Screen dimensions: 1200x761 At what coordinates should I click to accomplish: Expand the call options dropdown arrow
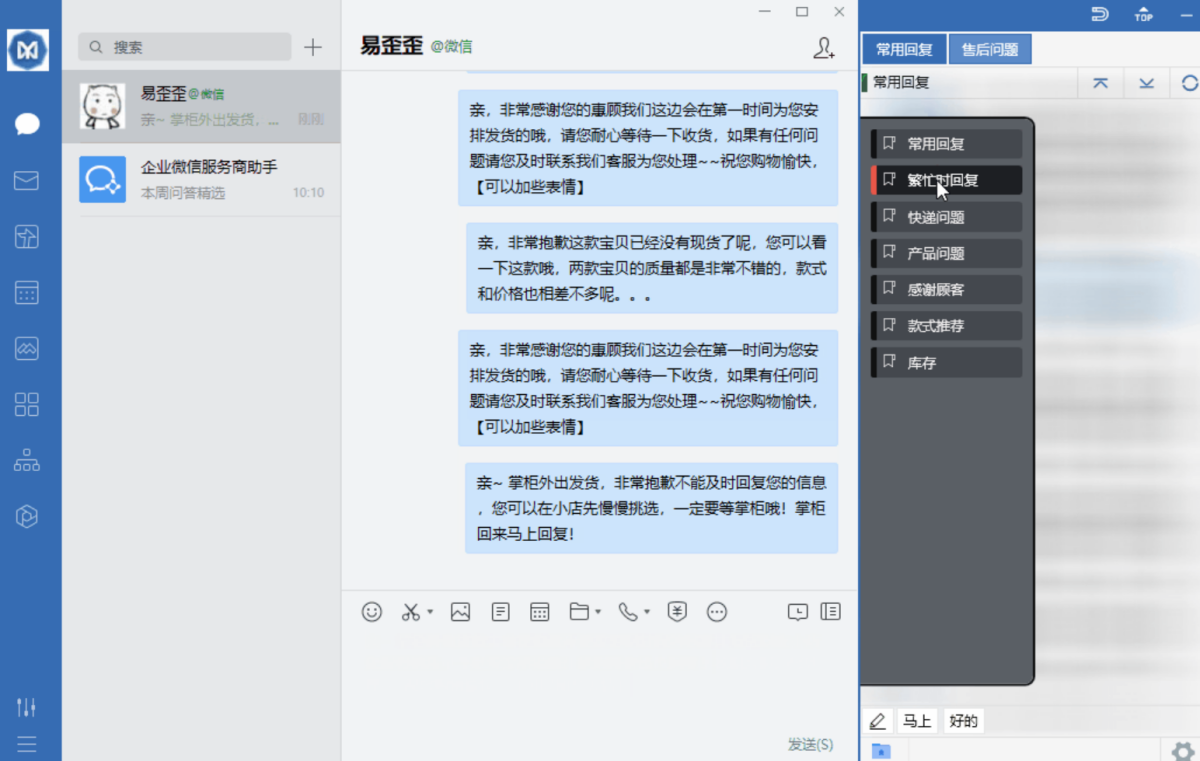645,611
